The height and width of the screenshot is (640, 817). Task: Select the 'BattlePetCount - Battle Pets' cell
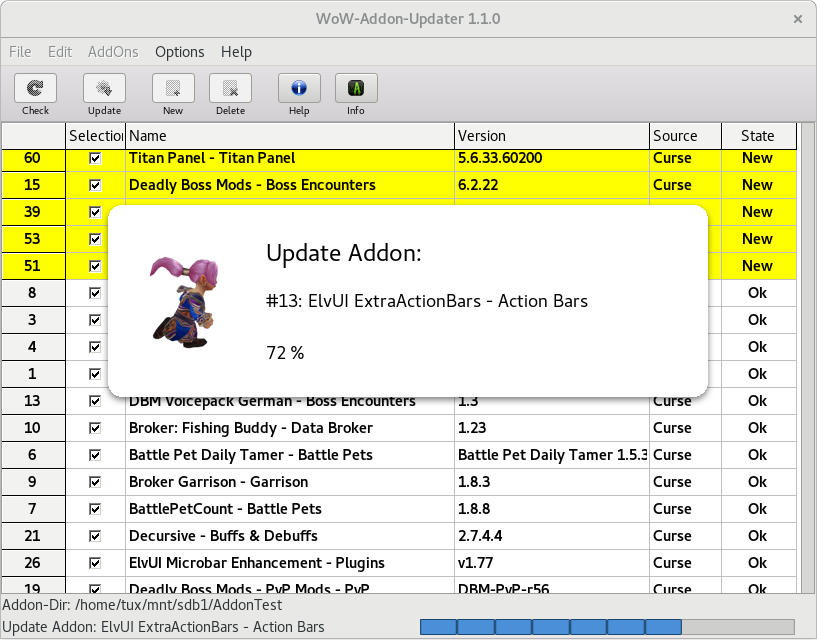pyautogui.click(x=290, y=509)
